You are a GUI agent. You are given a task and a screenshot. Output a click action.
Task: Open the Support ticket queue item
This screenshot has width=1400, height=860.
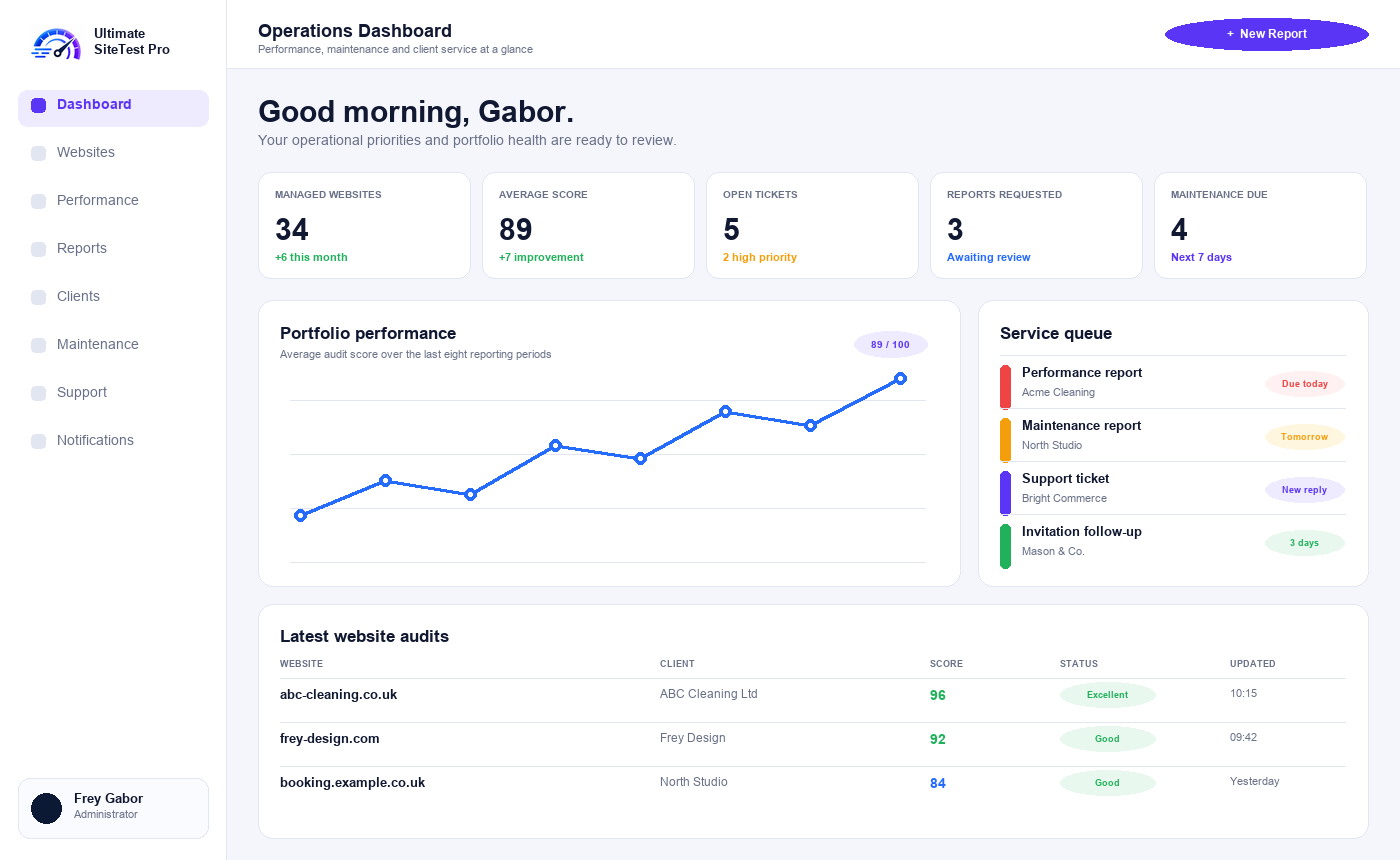(x=1173, y=488)
